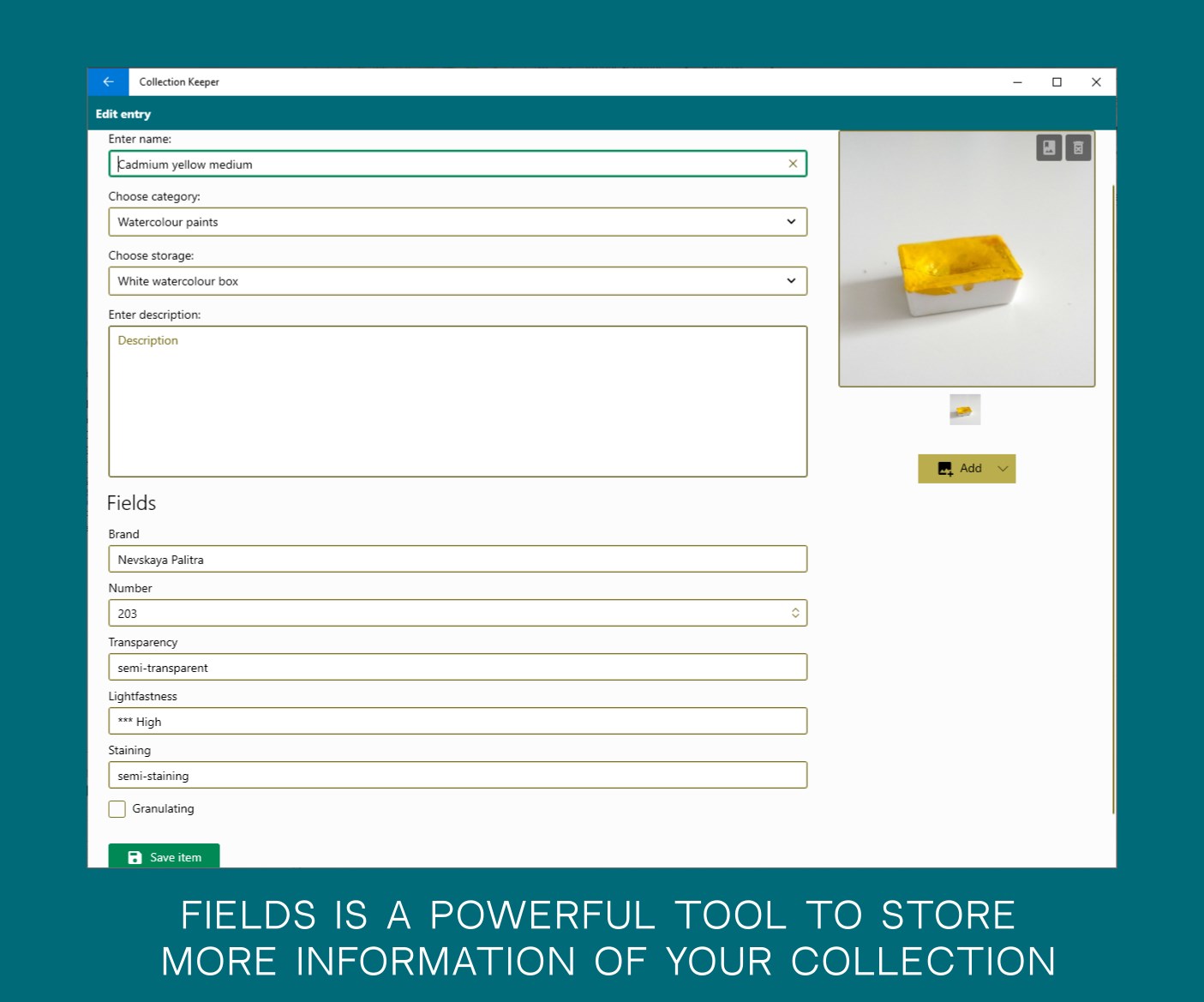
Task: Edit the Staining field semi-staining
Action: click(458, 775)
